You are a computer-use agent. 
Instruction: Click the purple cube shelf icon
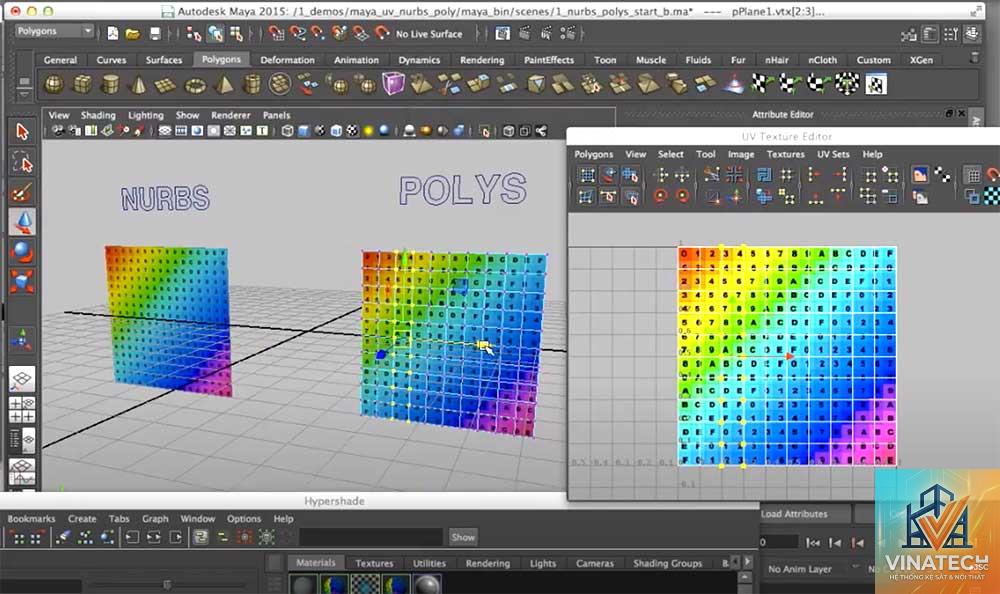tap(393, 84)
